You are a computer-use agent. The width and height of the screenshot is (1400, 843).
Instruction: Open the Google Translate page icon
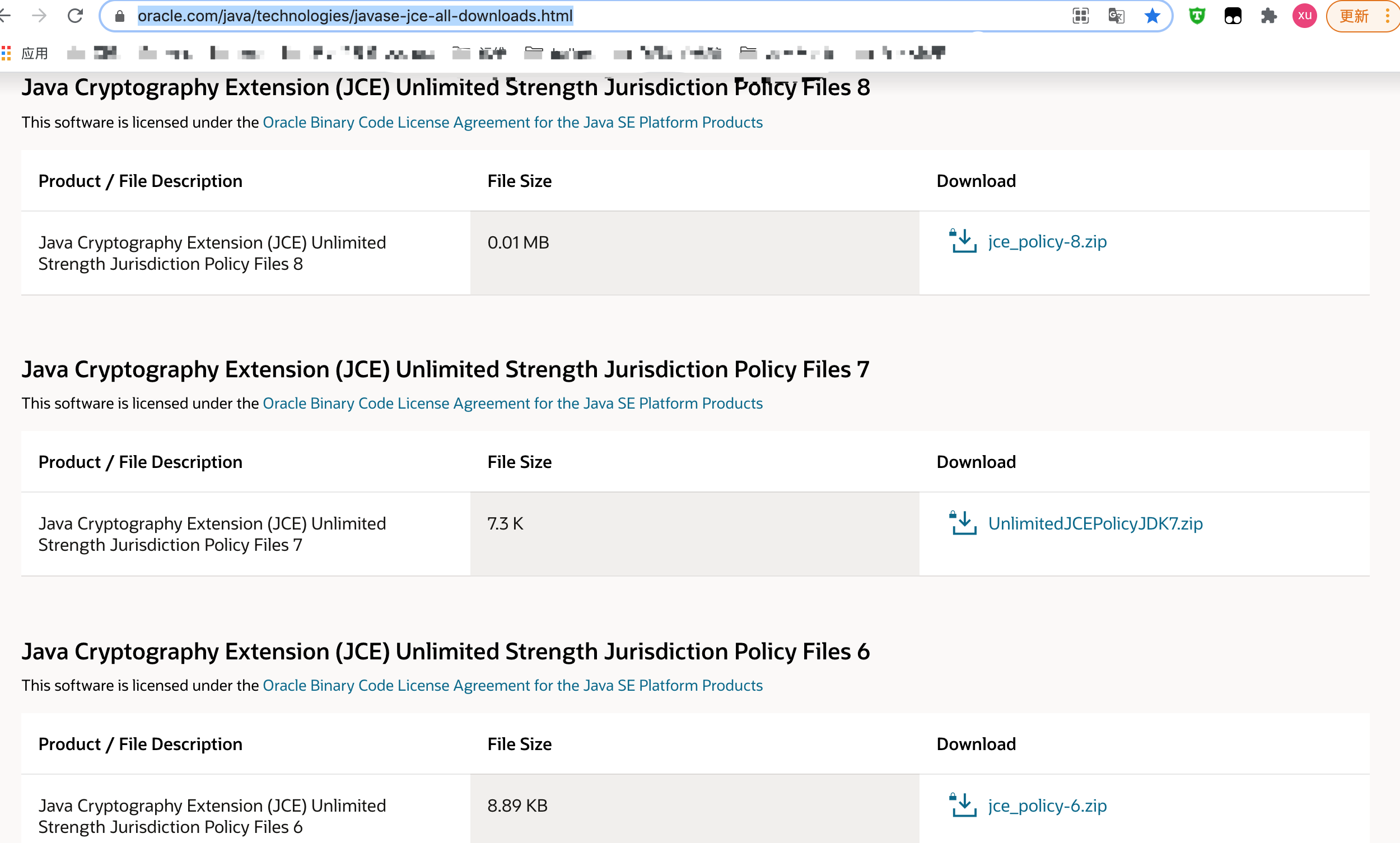click(x=1116, y=16)
